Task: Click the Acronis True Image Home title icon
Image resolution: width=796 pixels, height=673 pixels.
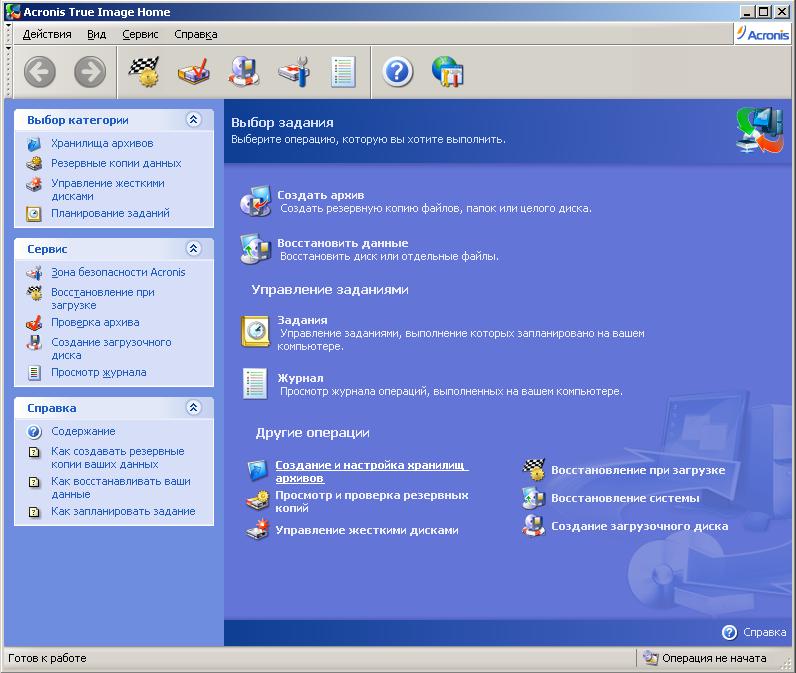Action: click(x=13, y=12)
